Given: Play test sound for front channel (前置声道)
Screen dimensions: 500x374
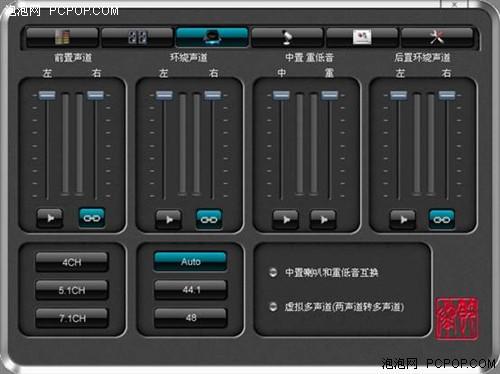Looking at the screenshot, I should pyautogui.click(x=50, y=218).
